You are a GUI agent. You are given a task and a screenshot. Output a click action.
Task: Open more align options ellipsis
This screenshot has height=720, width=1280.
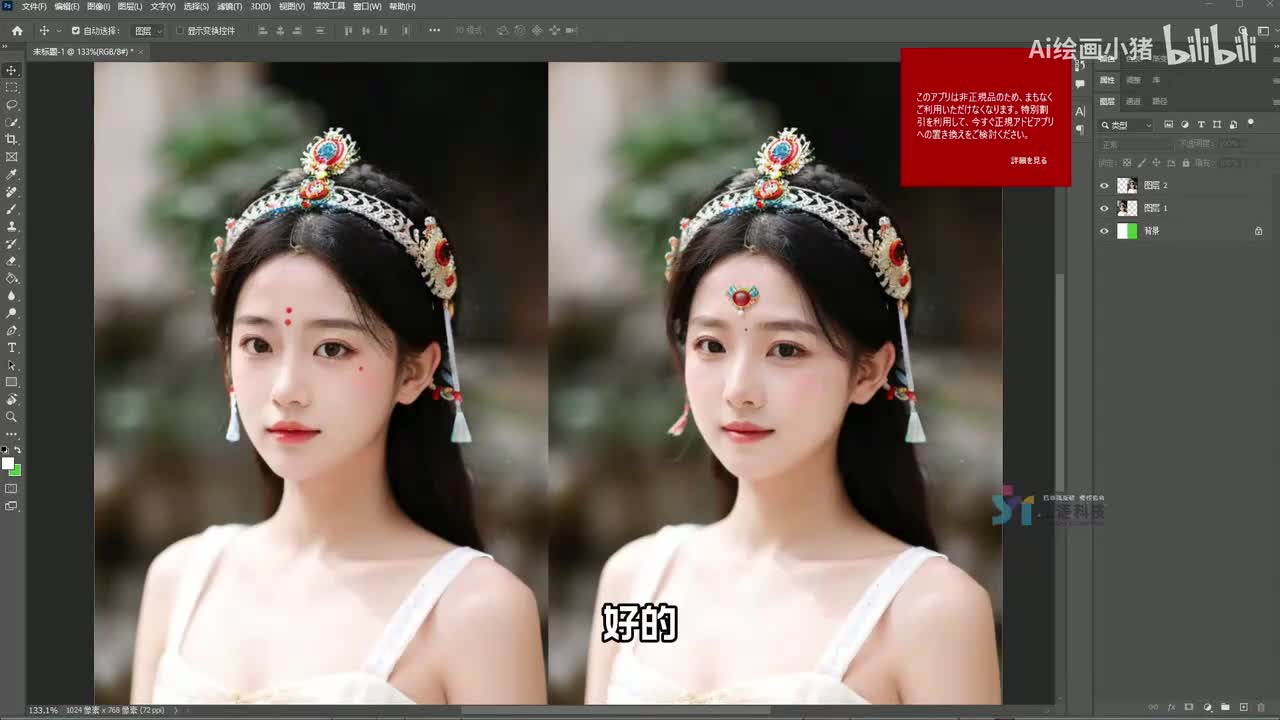coord(434,31)
